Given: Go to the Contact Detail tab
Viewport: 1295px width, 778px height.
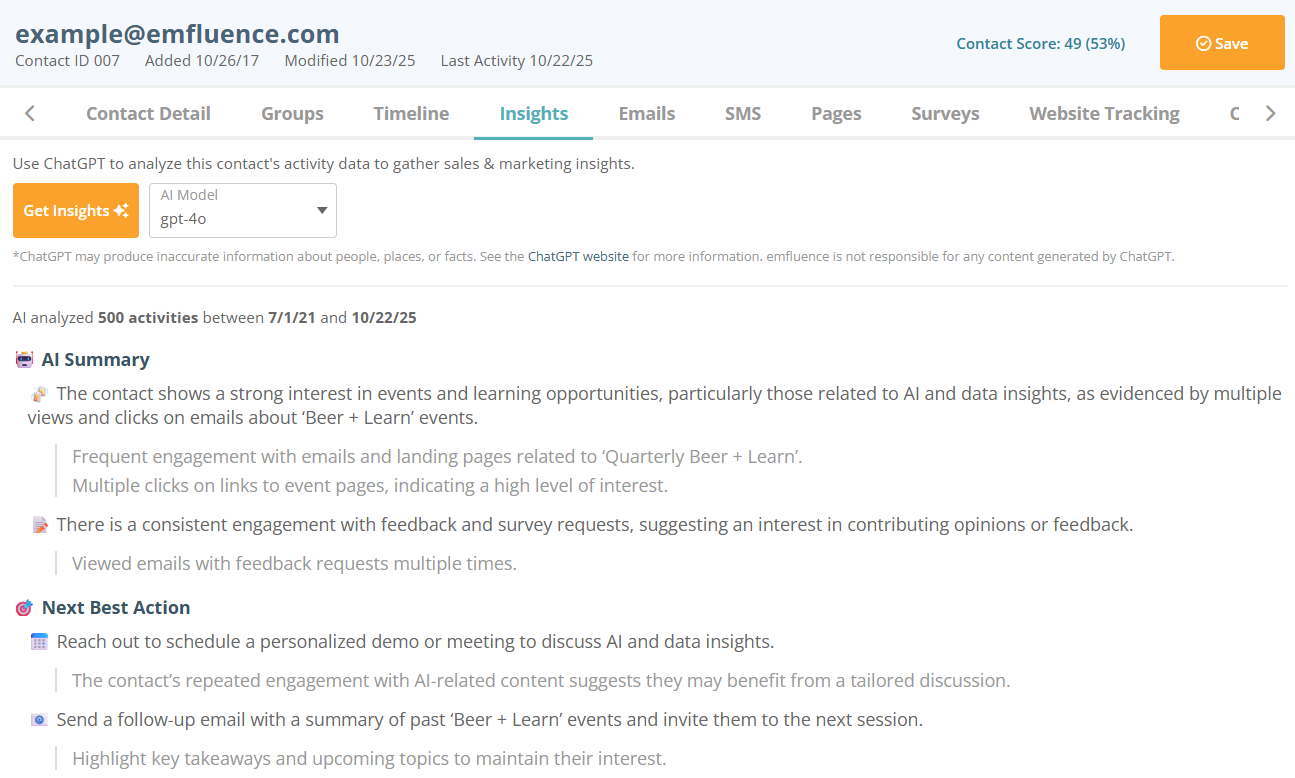Looking at the screenshot, I should [x=148, y=114].
